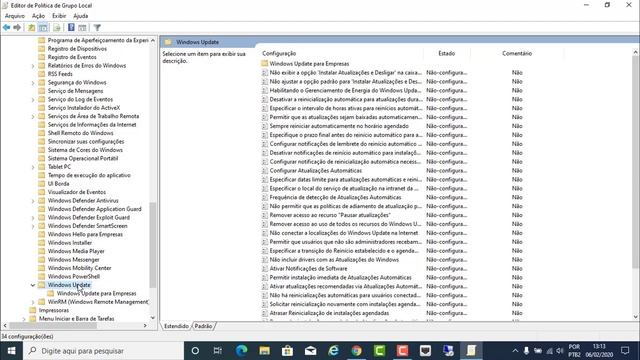Viewport: 640px width, 360px height.
Task: Click the tree pane vertical scrollbar thumb
Action: [x=153, y=245]
